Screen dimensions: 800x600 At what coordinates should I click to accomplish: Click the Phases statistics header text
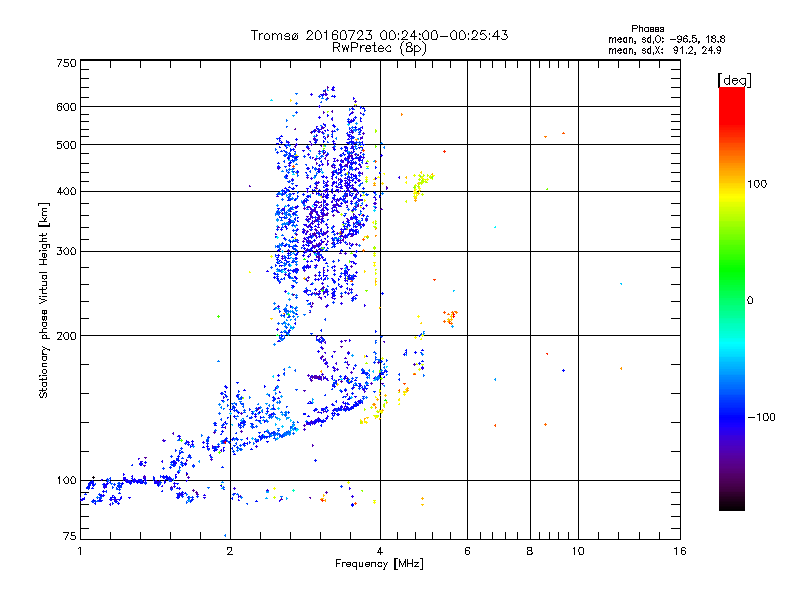click(x=647, y=29)
